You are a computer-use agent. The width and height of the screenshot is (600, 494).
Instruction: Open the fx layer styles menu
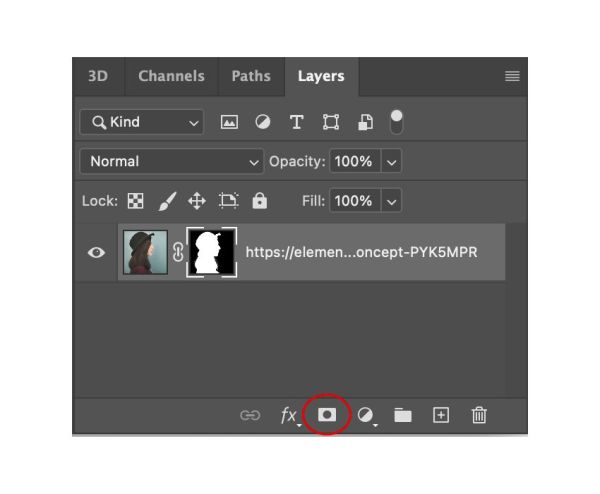[290, 416]
